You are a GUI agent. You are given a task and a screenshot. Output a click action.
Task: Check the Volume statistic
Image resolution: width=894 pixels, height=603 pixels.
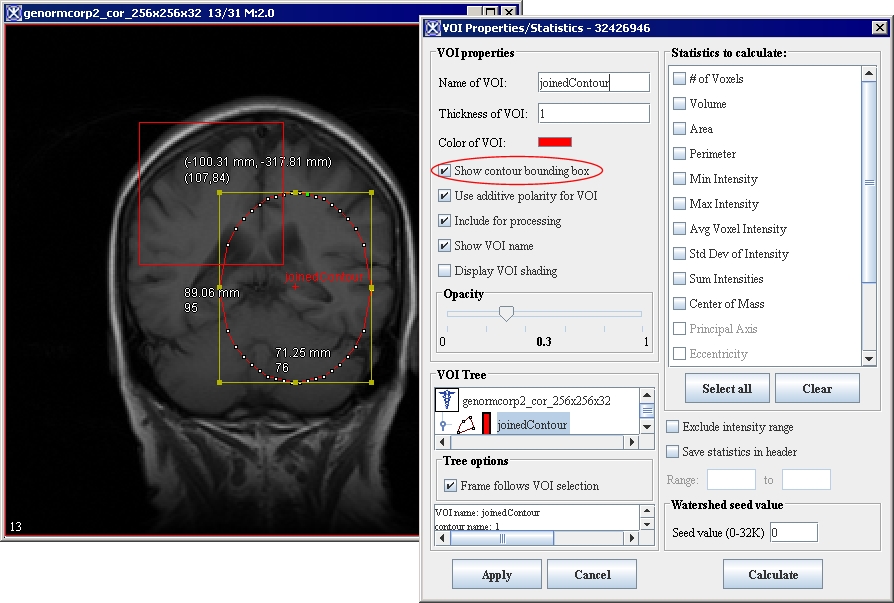(x=680, y=104)
